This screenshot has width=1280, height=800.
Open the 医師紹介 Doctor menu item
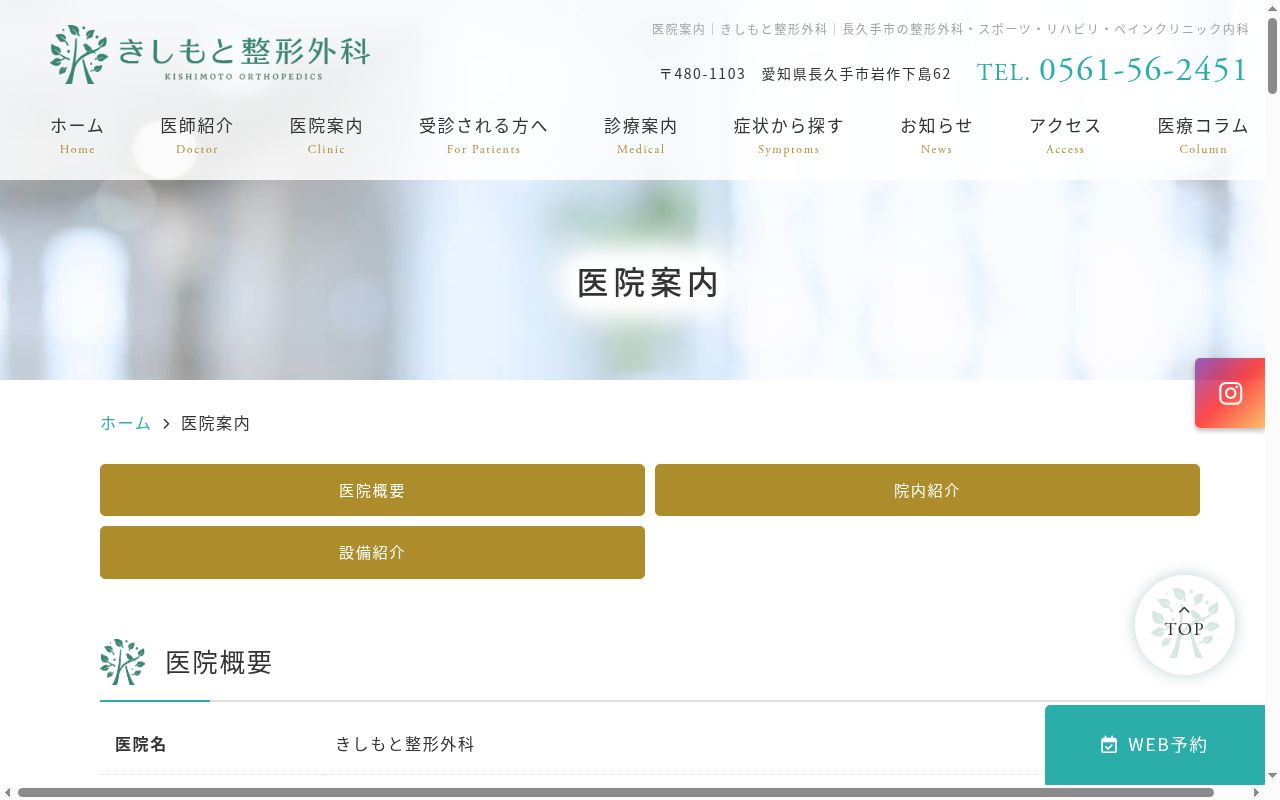(x=197, y=135)
